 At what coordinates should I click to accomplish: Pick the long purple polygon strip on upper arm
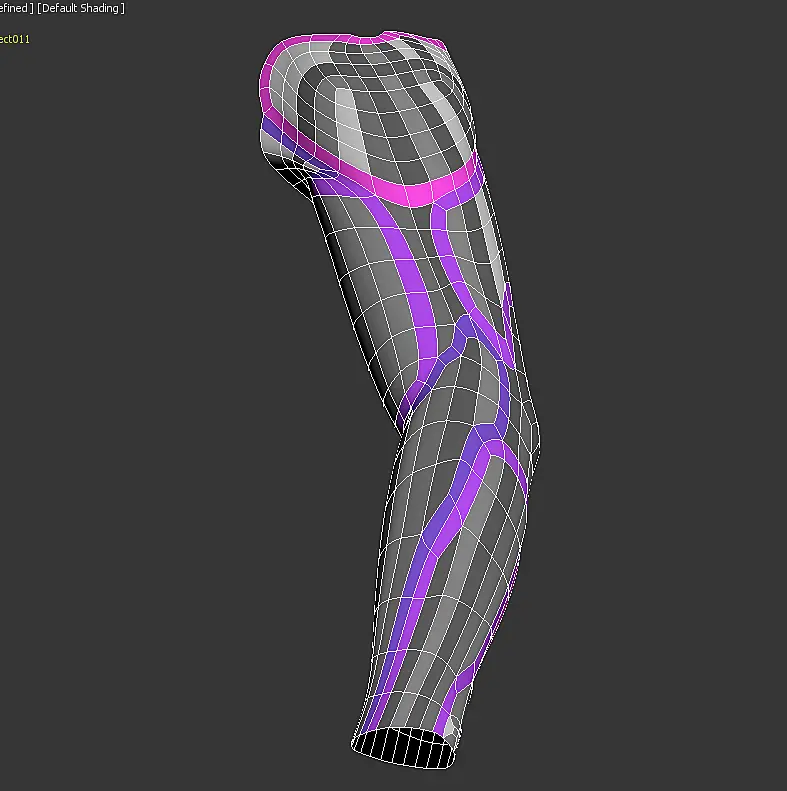[x=411, y=282]
